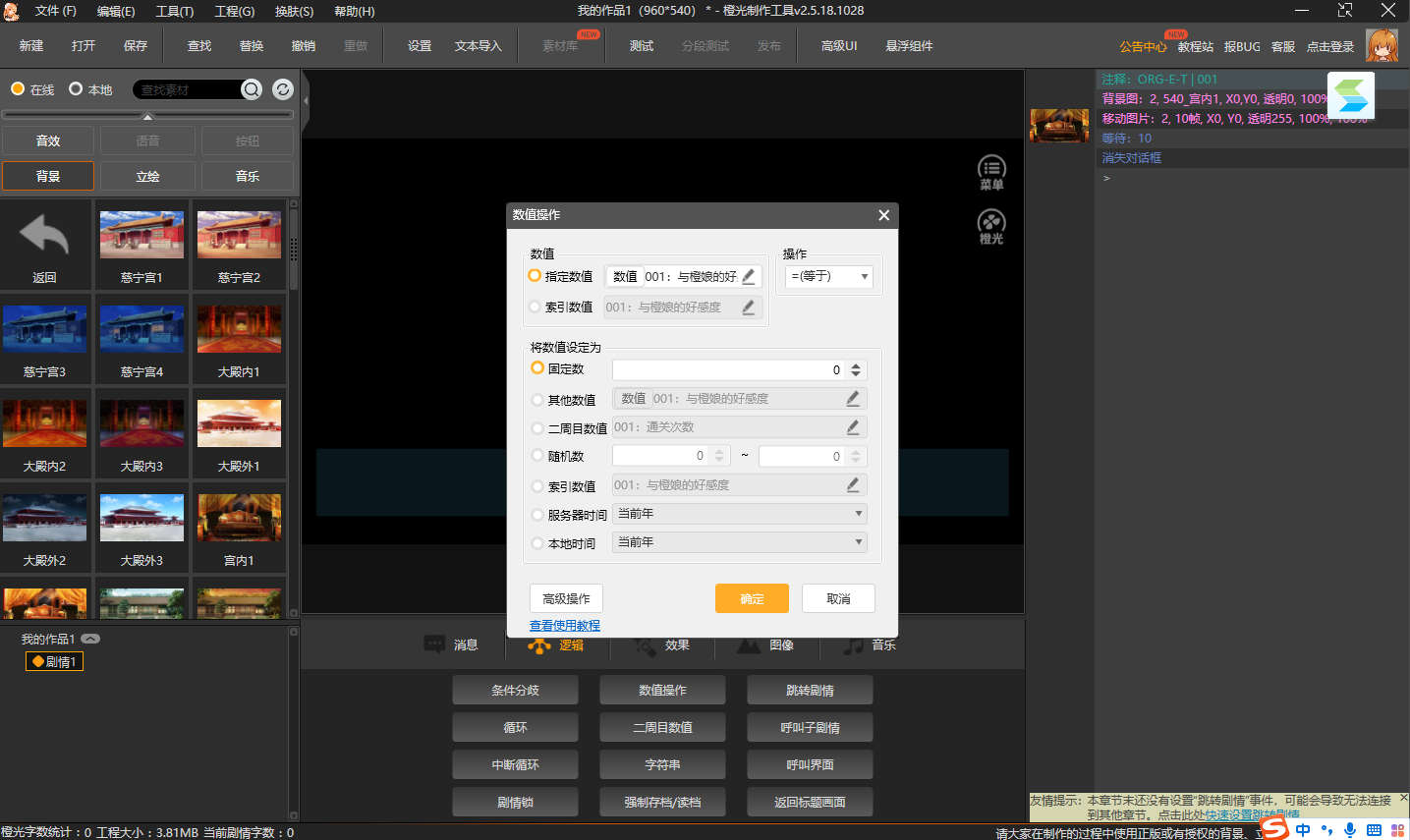Expand the 本地时间 当前年 dropdown

pyautogui.click(x=740, y=542)
